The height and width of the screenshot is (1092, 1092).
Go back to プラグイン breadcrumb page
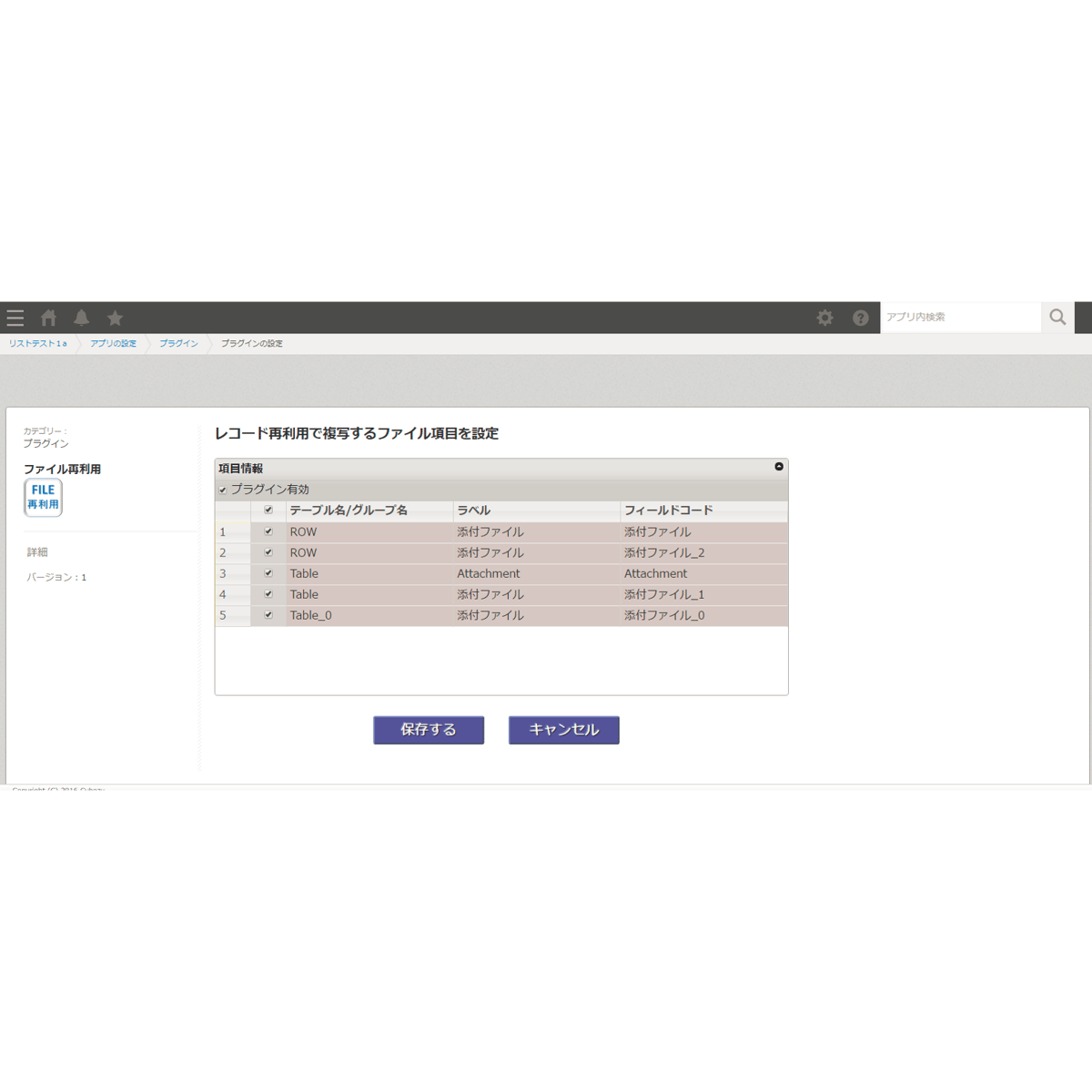click(x=178, y=343)
